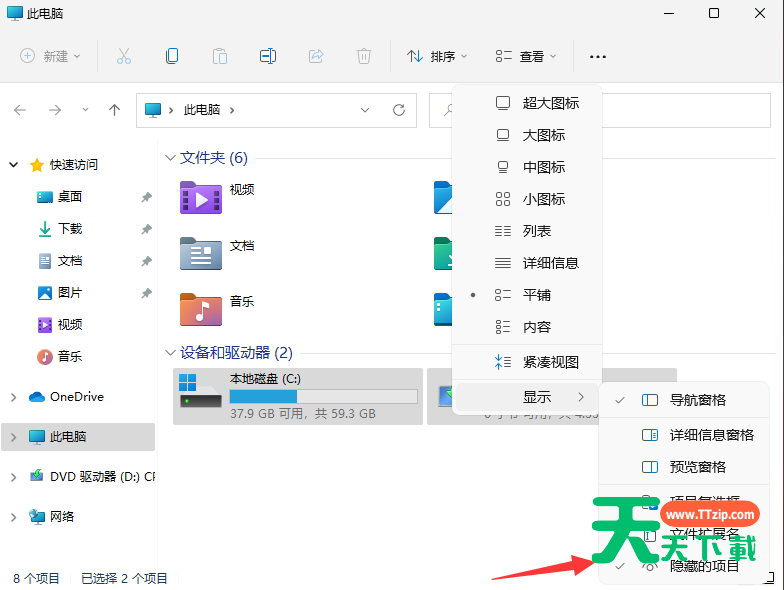Collapse the 文件夹 group header

[x=168, y=158]
